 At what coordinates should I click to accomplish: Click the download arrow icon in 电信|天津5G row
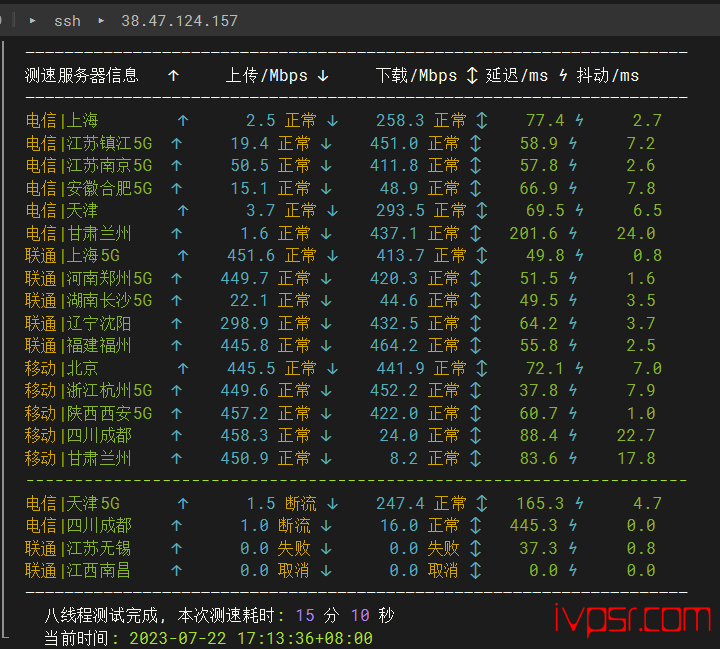click(333, 503)
